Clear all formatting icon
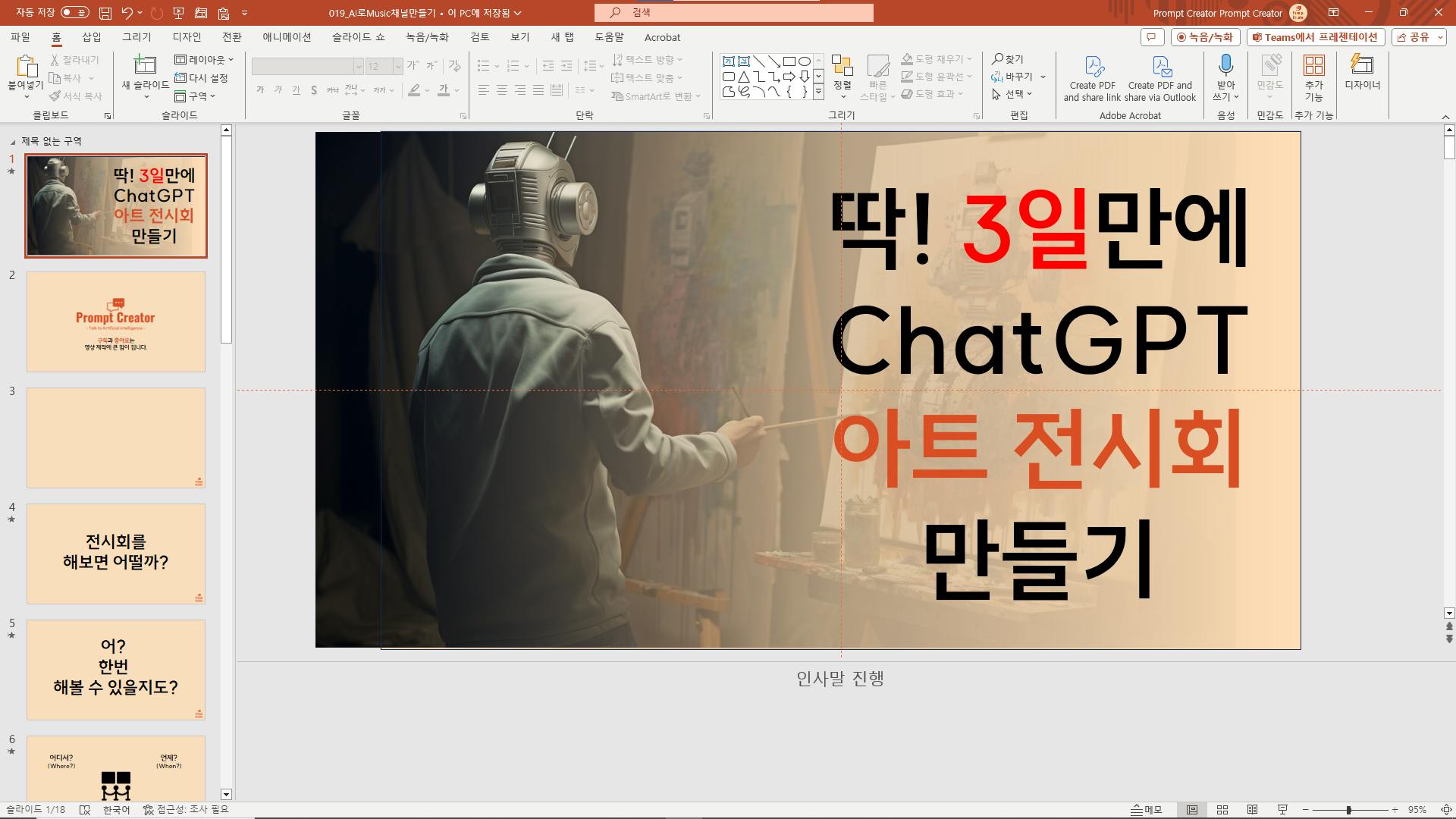 [454, 66]
